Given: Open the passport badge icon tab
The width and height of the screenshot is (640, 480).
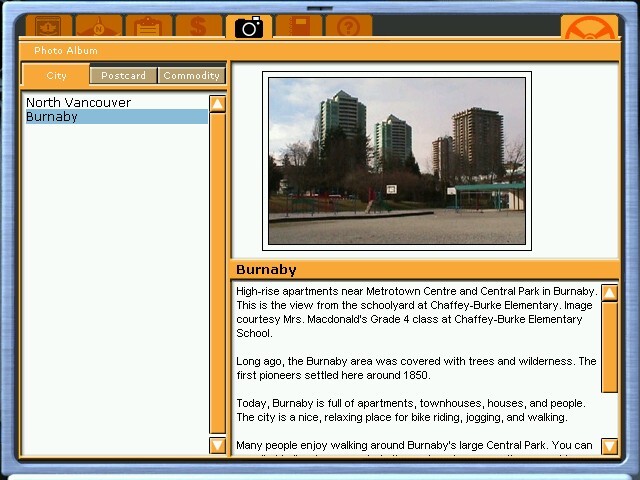Looking at the screenshot, I should coord(49,26).
